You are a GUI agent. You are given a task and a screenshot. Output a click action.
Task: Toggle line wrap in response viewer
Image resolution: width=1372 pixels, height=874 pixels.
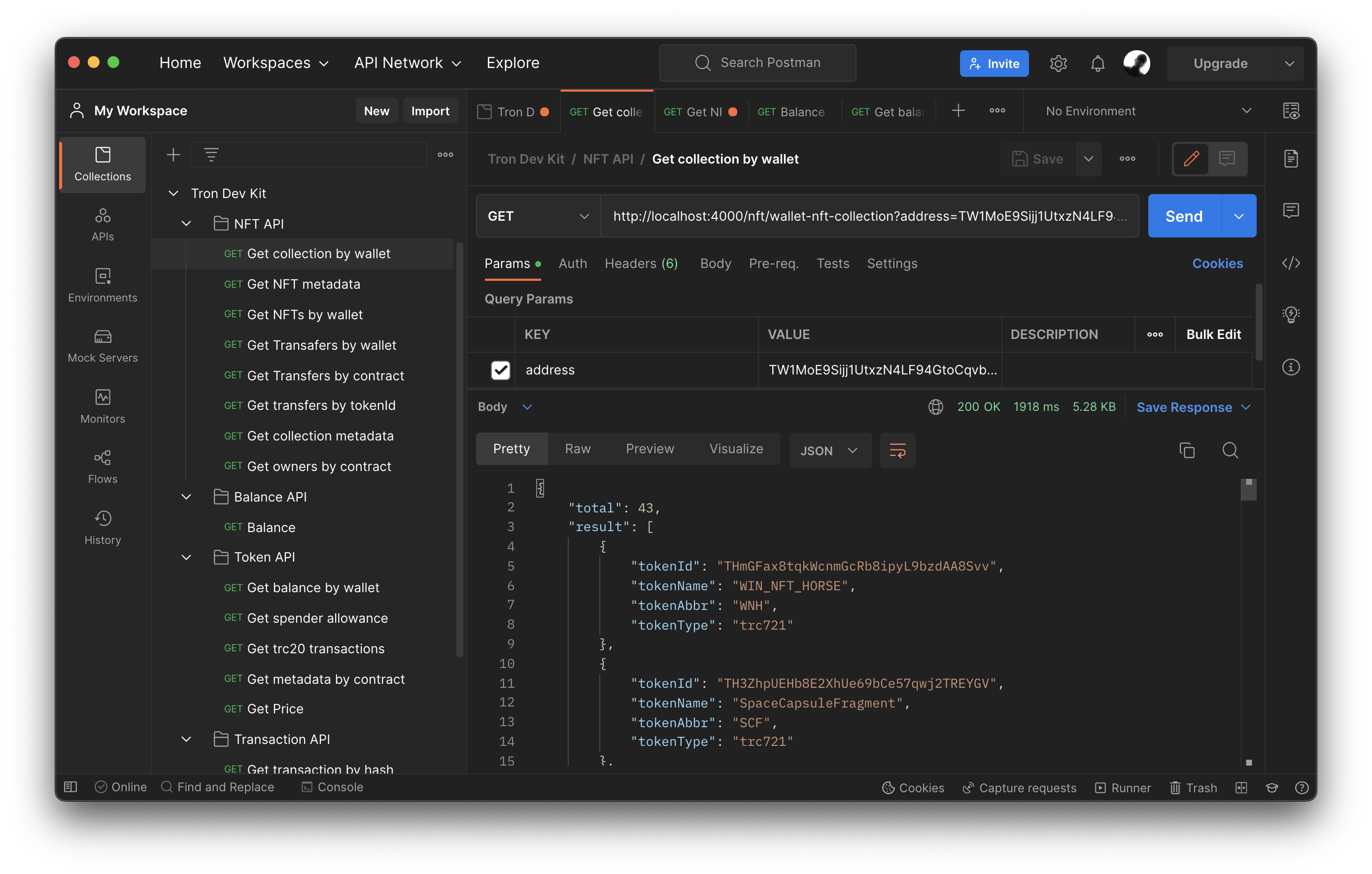tap(897, 450)
